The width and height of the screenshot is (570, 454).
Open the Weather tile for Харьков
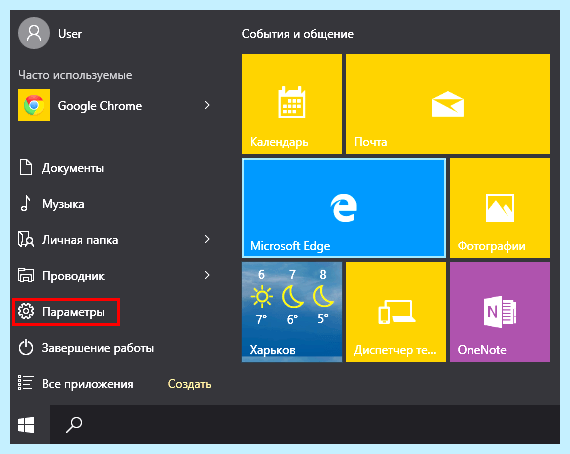click(292, 312)
